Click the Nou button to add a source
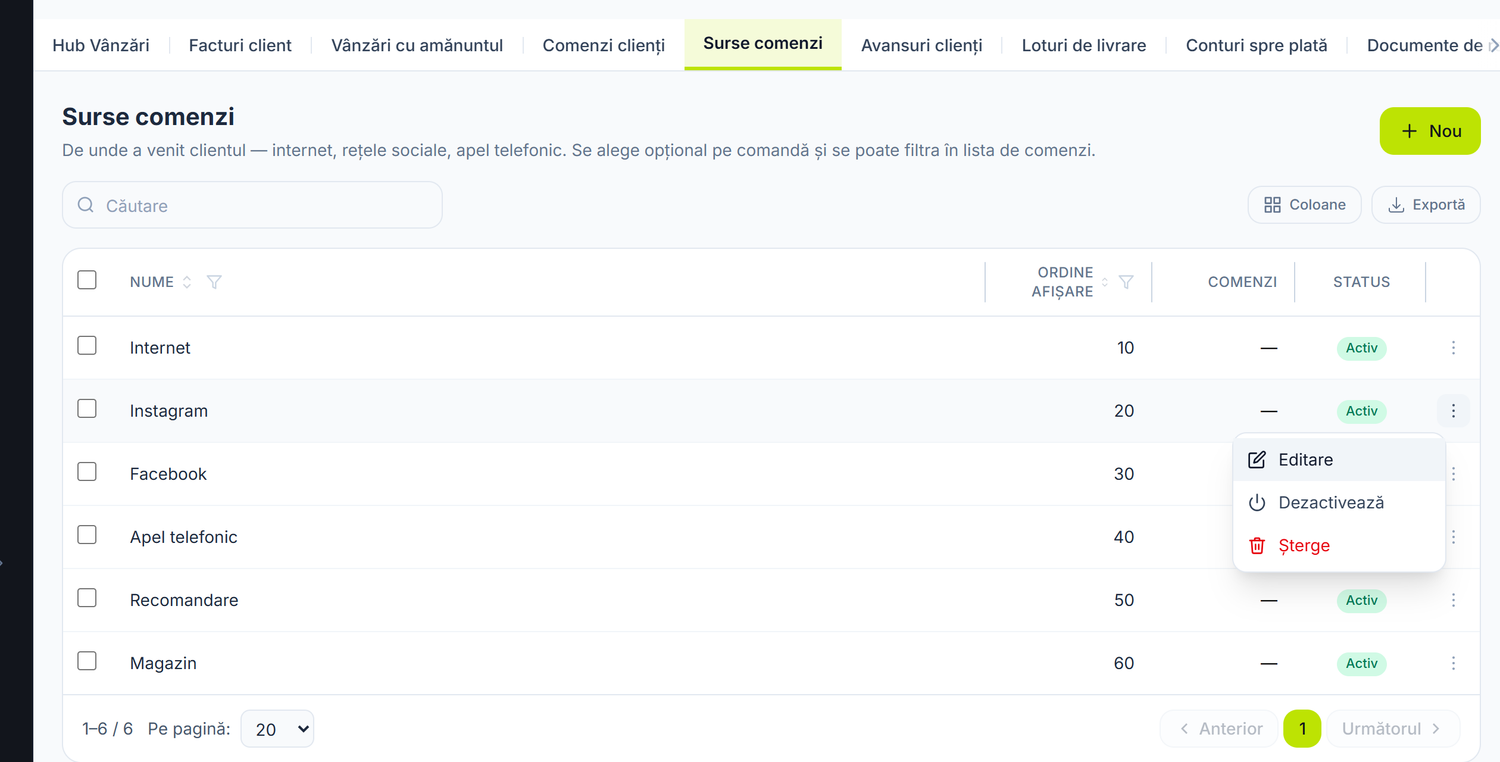The image size is (1500, 762). tap(1430, 131)
